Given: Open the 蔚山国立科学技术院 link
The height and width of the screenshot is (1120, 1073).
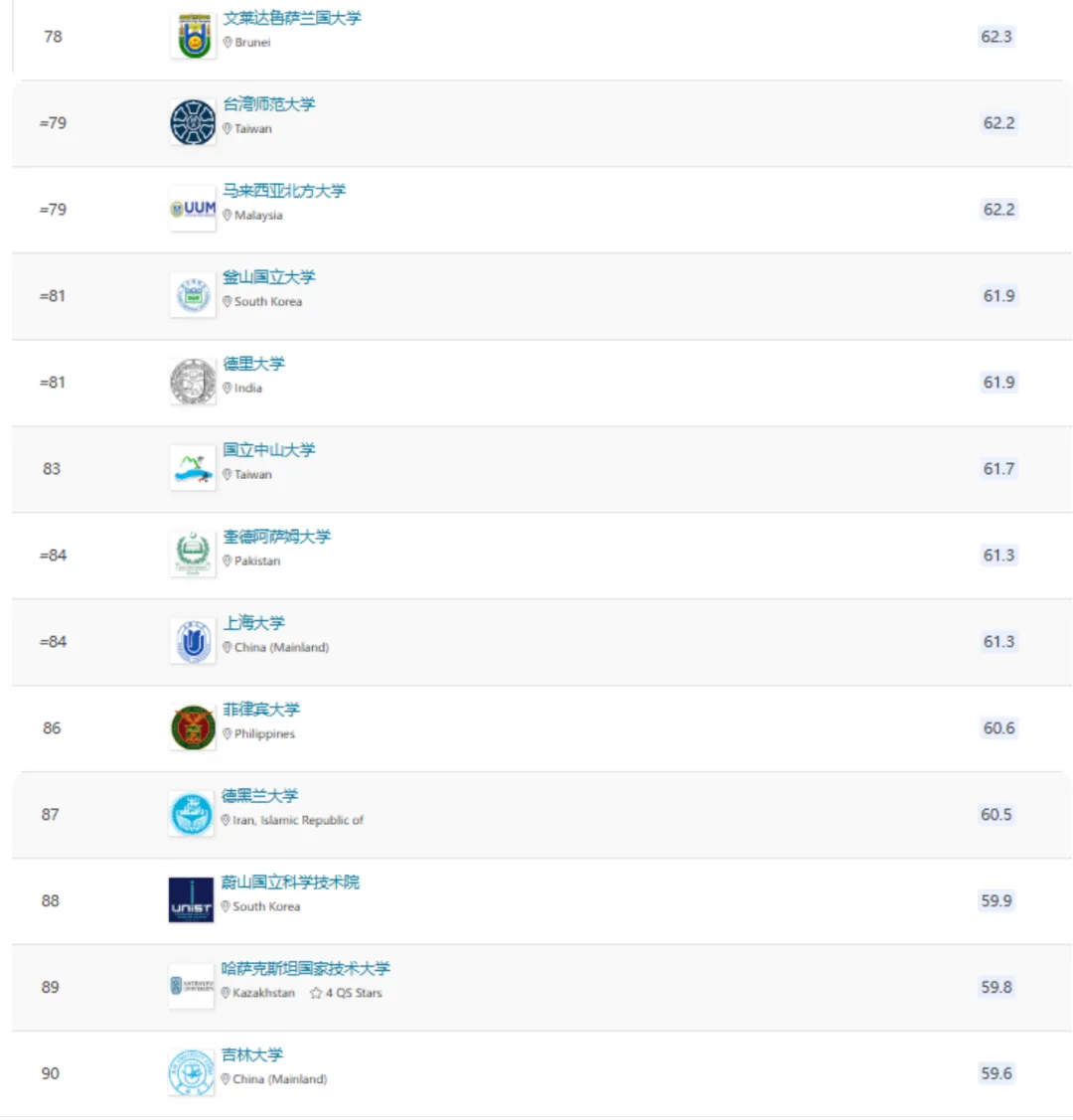Looking at the screenshot, I should [290, 882].
